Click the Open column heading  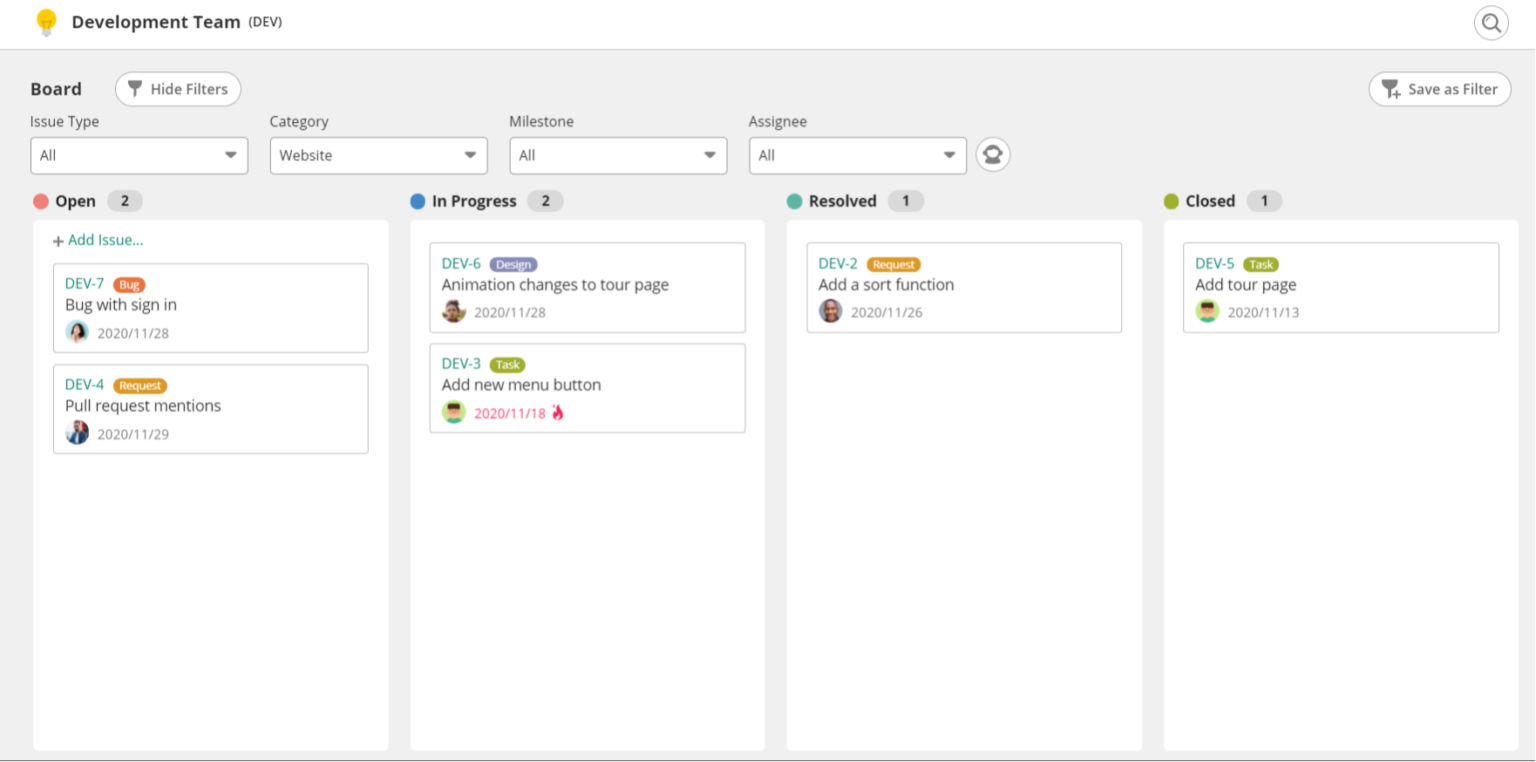(75, 201)
